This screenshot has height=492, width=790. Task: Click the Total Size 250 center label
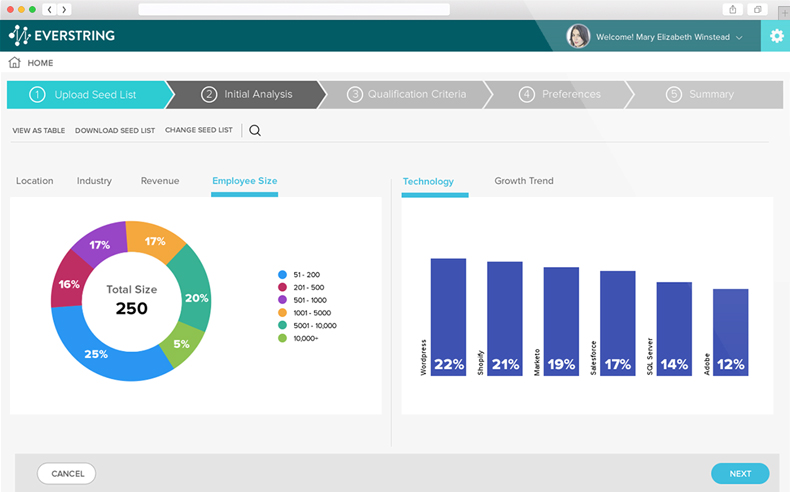131,300
